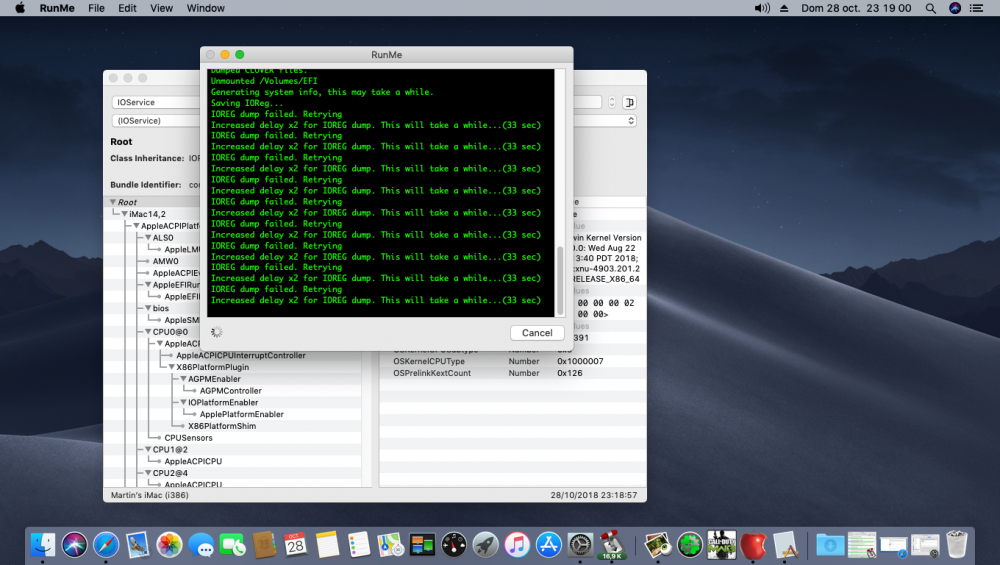This screenshot has height=565, width=1000.
Task: Open Preview app in dock
Action: click(658, 545)
